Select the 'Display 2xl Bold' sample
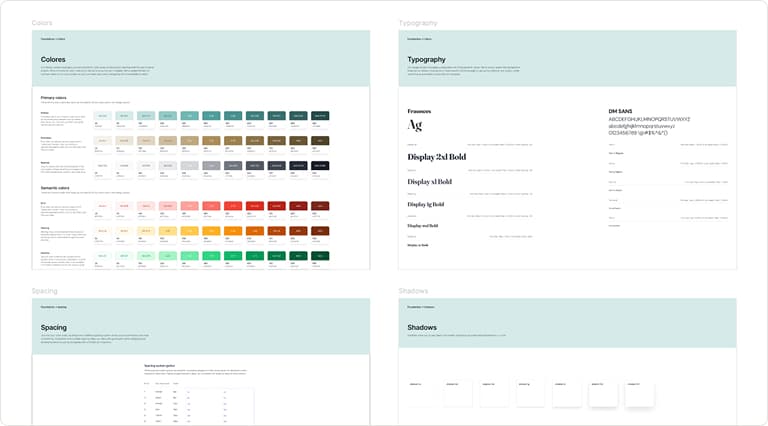 [x=436, y=157]
